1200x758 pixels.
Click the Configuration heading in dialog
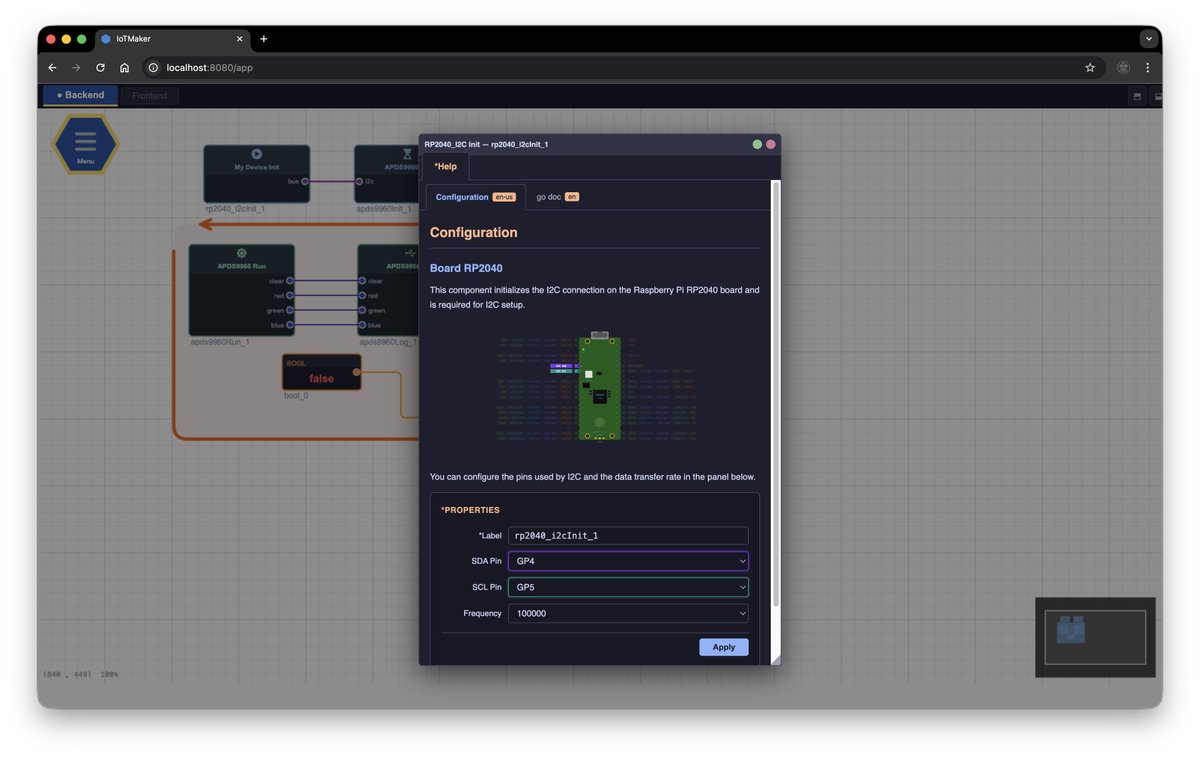[474, 232]
